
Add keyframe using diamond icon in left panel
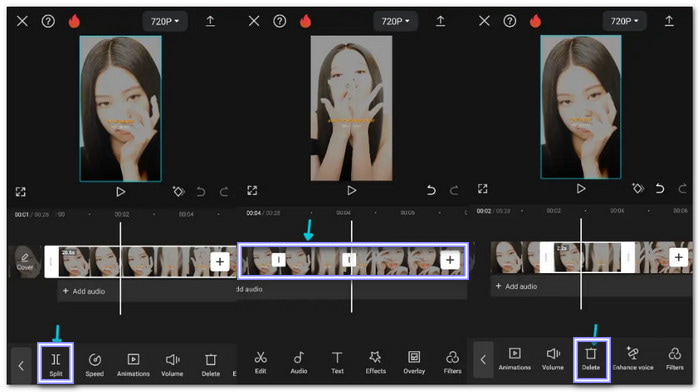[x=179, y=192]
